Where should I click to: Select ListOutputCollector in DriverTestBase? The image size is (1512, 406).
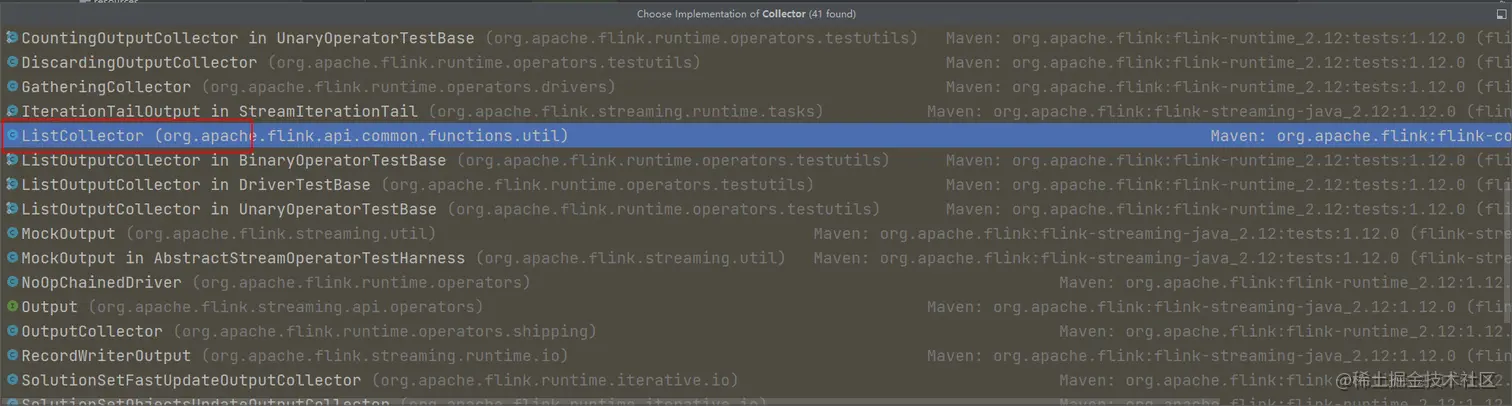[756, 184]
